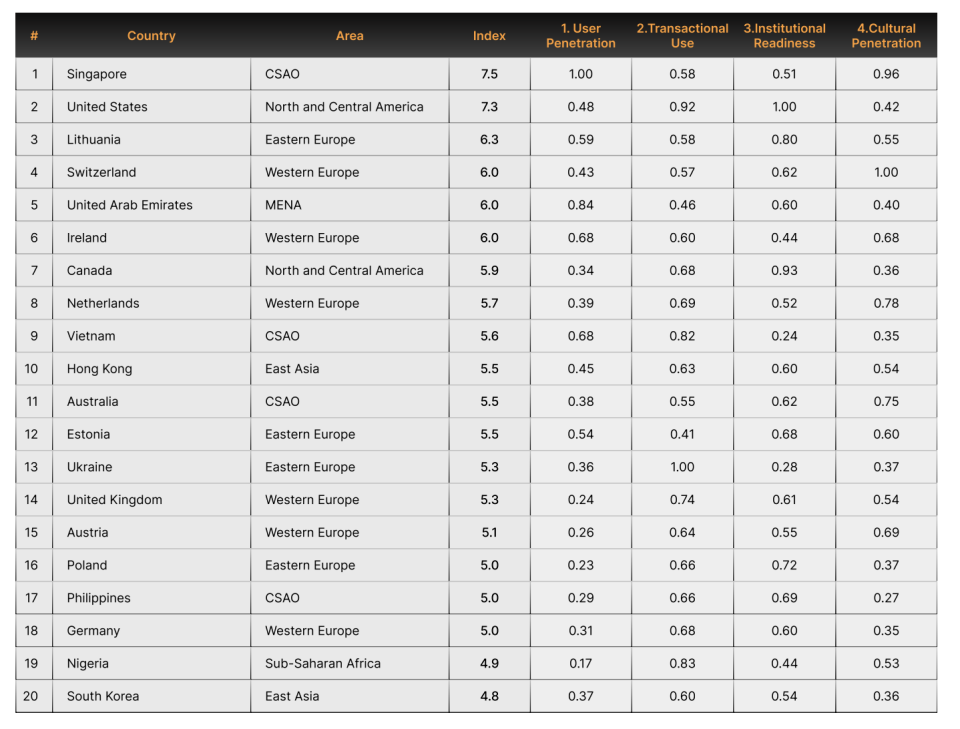Click the South Korea country cell

[x=103, y=697]
